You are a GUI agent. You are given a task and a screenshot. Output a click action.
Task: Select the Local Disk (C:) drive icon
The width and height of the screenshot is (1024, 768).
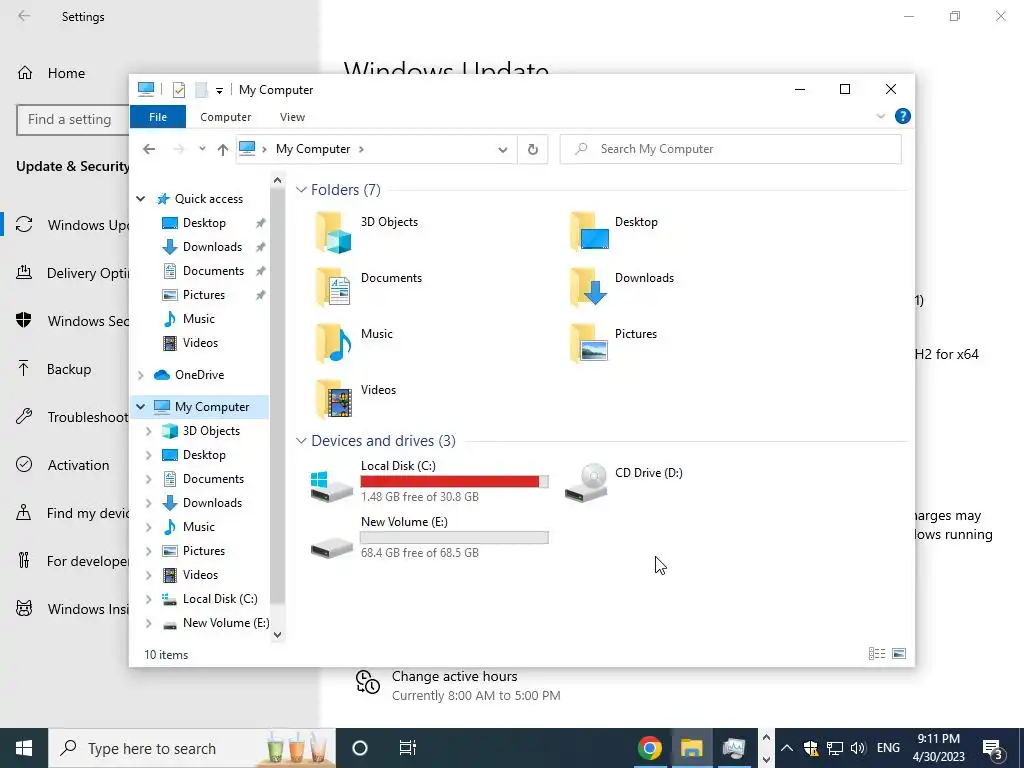332,487
